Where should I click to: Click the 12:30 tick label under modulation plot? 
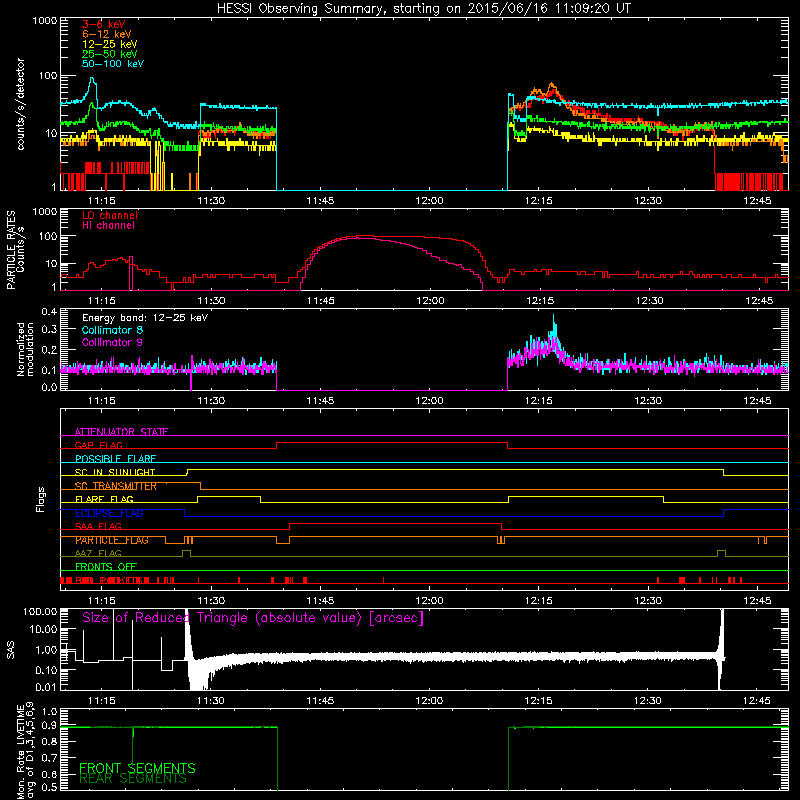647,401
